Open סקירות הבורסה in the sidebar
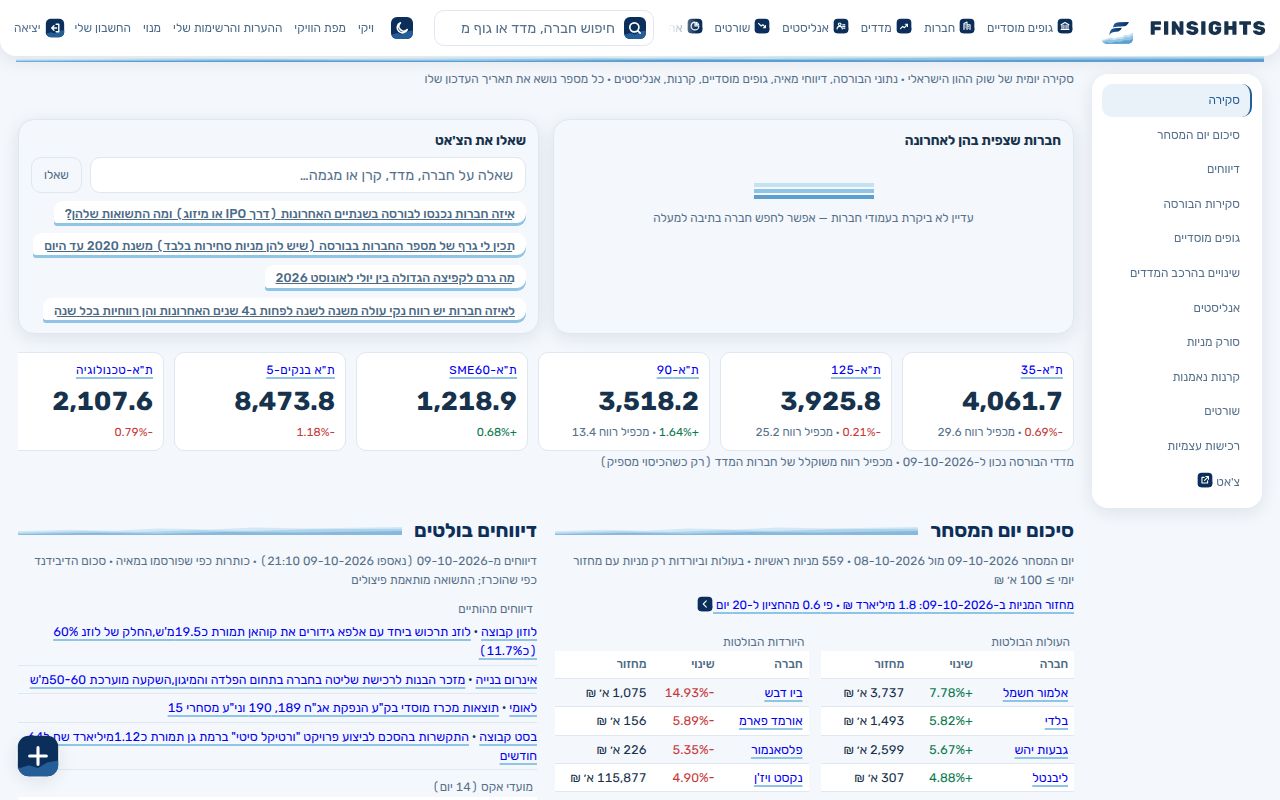Screen dimensions: 1280x800 pos(1177,204)
